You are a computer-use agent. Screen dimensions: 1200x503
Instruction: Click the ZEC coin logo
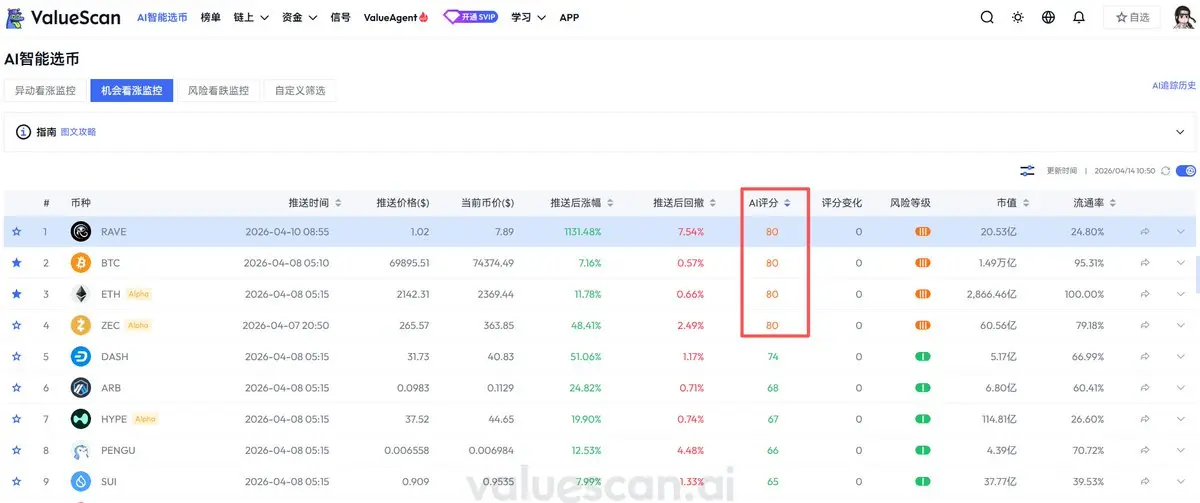81,325
